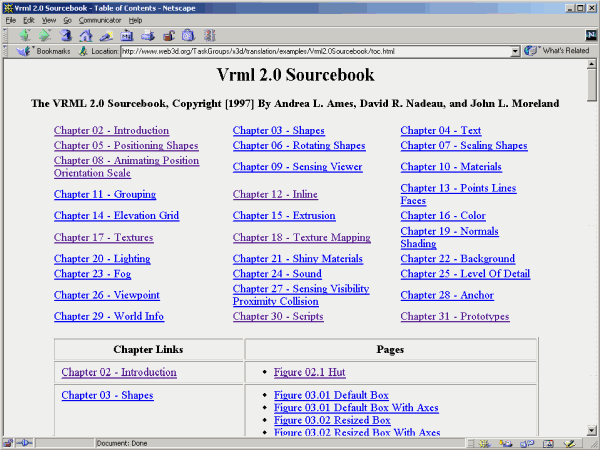Click the Print toolbar icon
The width and height of the screenshot is (600, 450).
[148, 35]
